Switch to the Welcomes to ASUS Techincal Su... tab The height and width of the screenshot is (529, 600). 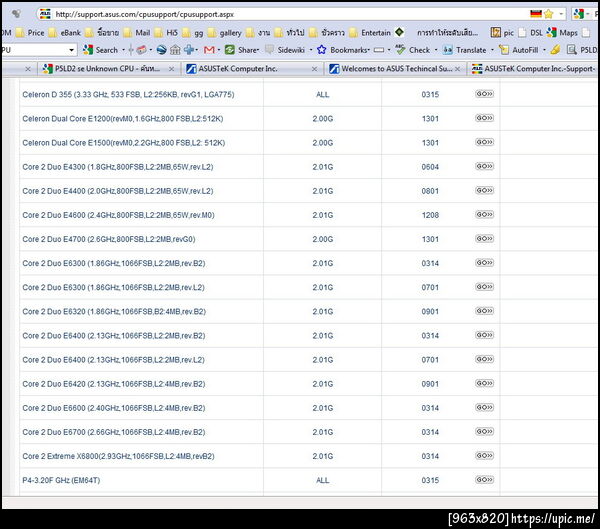395,69
